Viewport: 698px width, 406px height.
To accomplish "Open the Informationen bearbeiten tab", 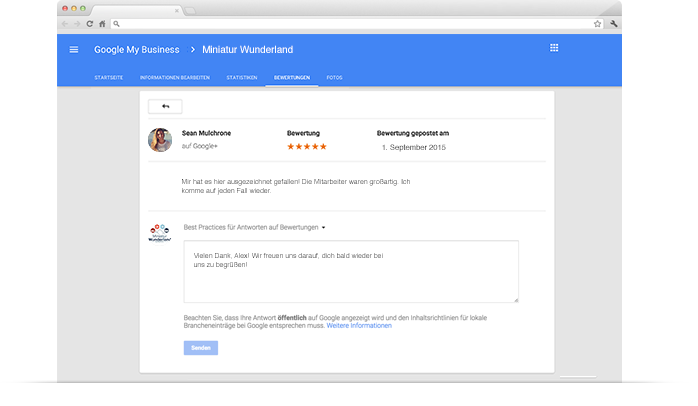I will (x=175, y=77).
